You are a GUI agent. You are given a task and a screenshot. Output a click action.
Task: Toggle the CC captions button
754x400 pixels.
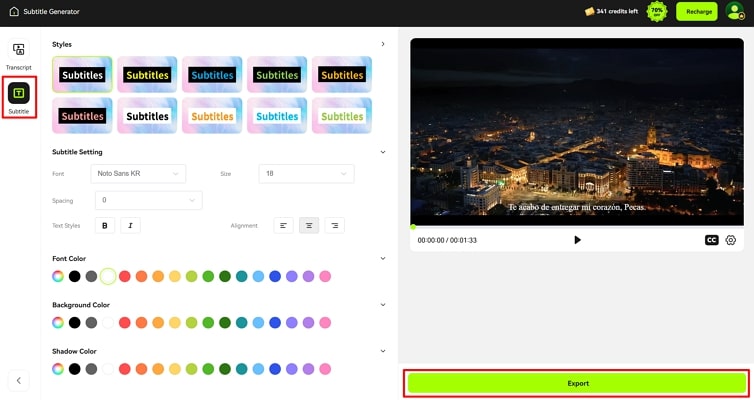coord(711,240)
